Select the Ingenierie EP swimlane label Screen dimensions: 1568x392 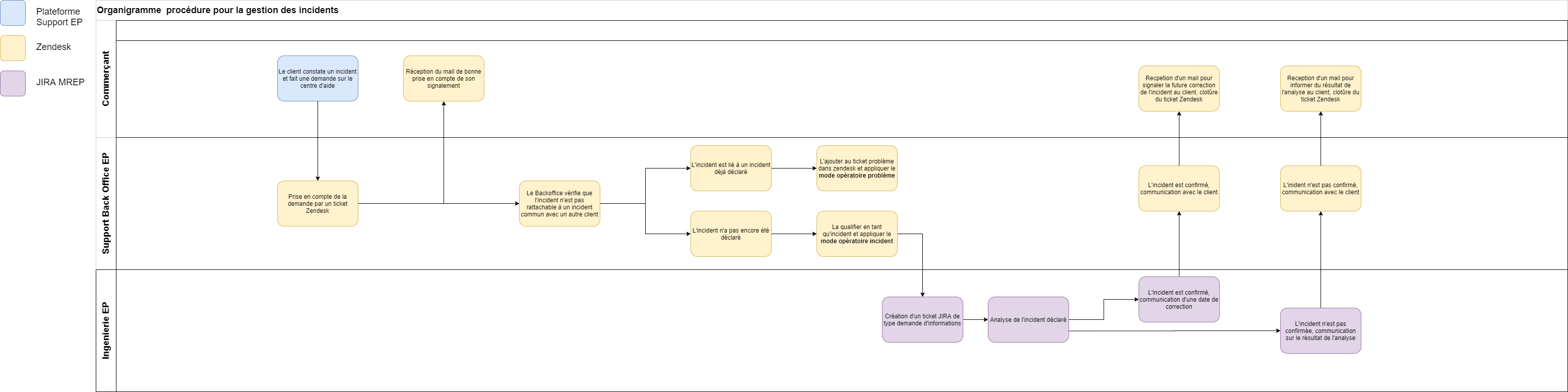coord(106,330)
